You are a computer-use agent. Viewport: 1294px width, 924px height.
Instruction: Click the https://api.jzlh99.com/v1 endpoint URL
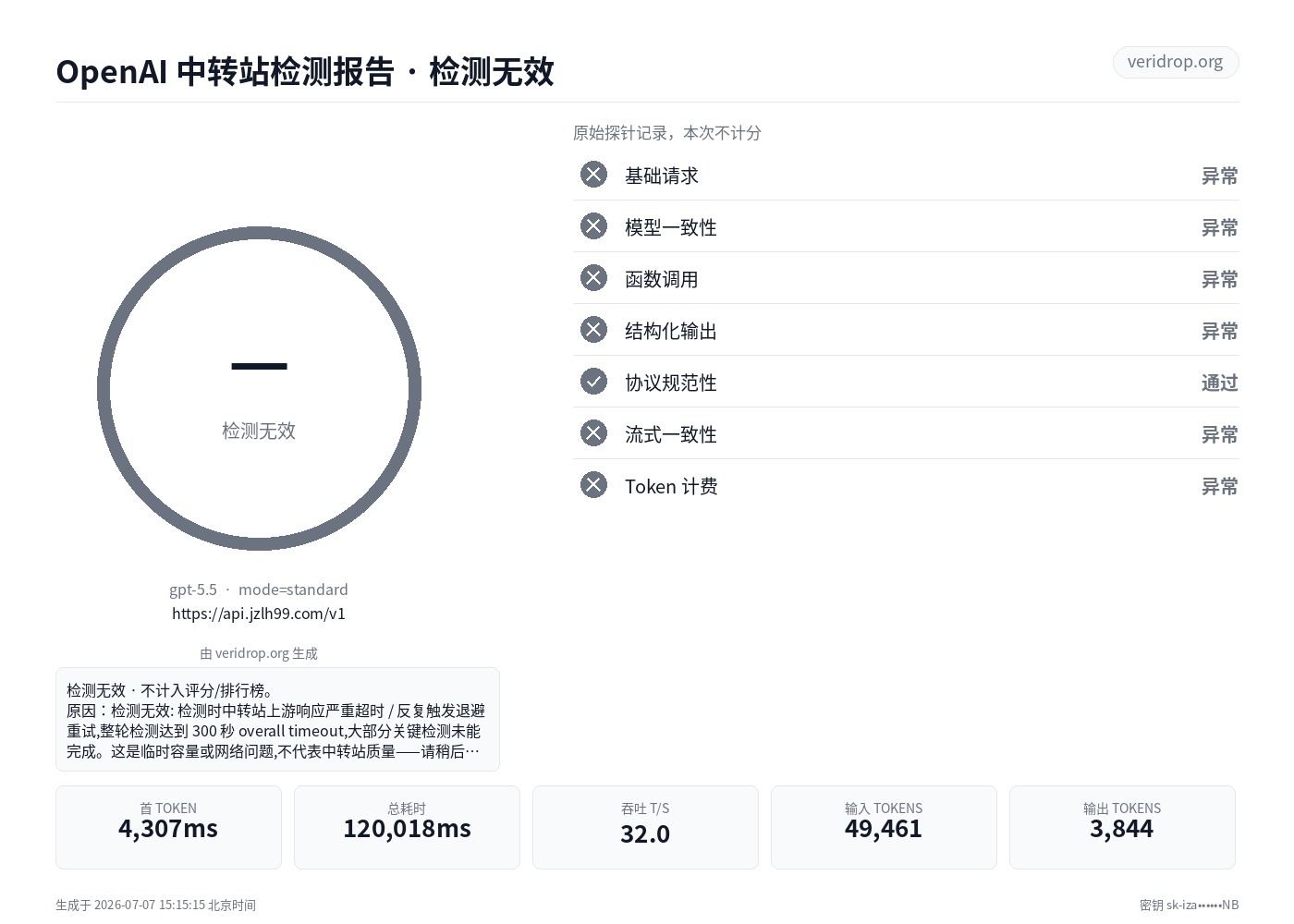(259, 614)
